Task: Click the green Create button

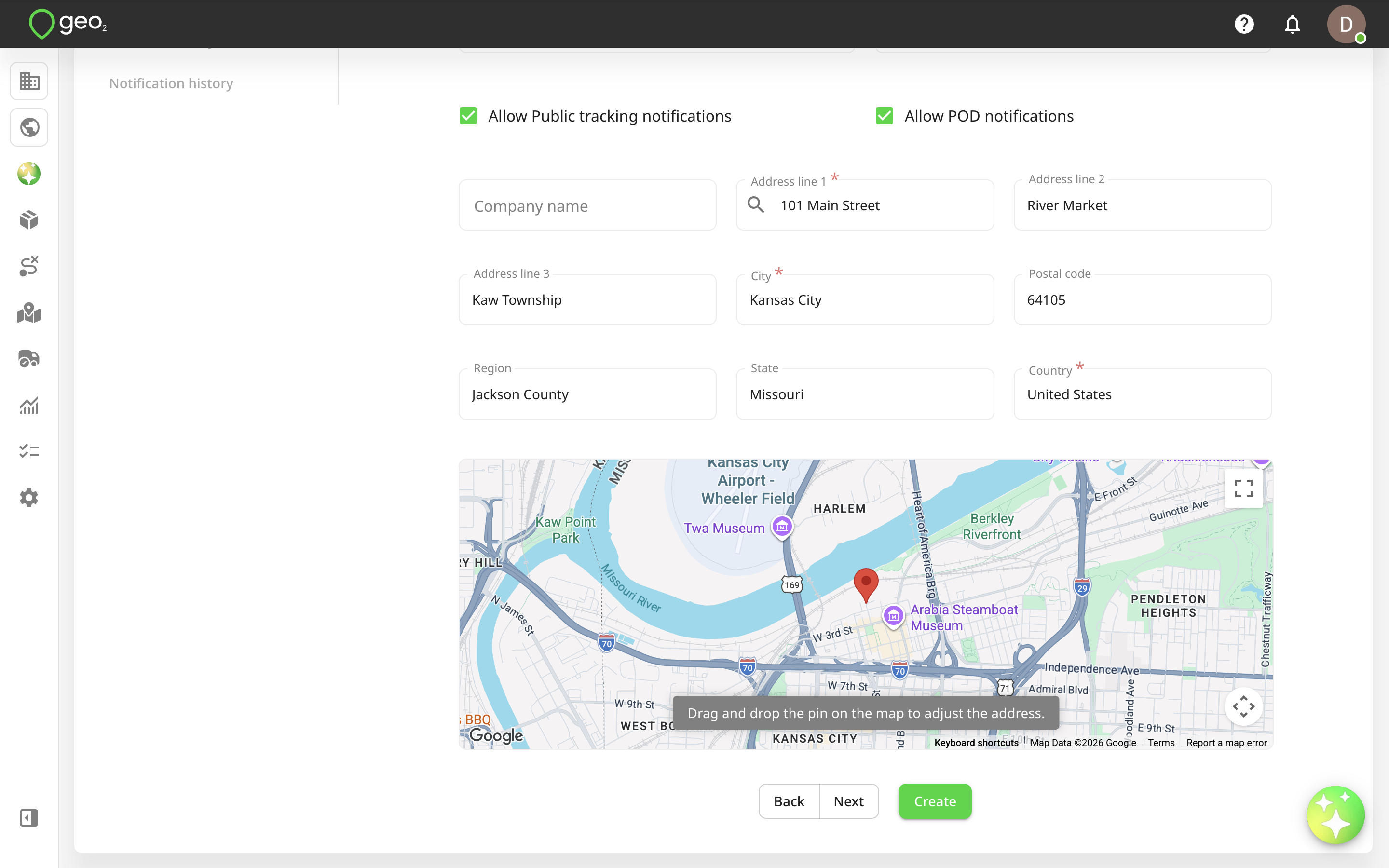Action: 934,801
